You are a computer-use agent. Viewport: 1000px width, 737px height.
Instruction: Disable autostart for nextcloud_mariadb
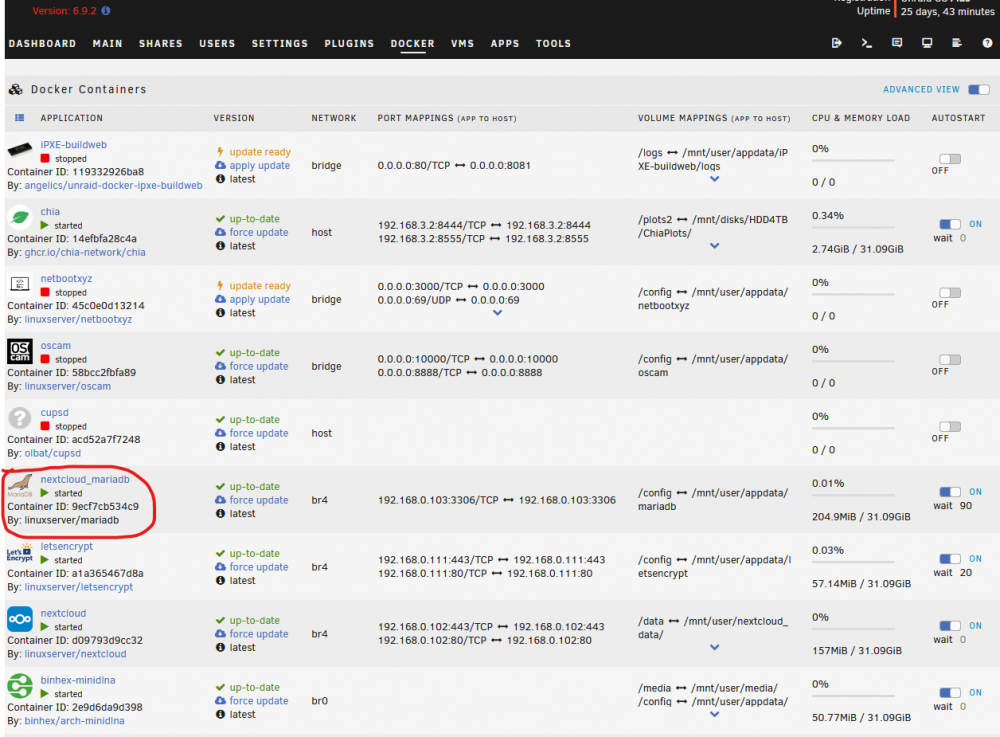point(950,492)
